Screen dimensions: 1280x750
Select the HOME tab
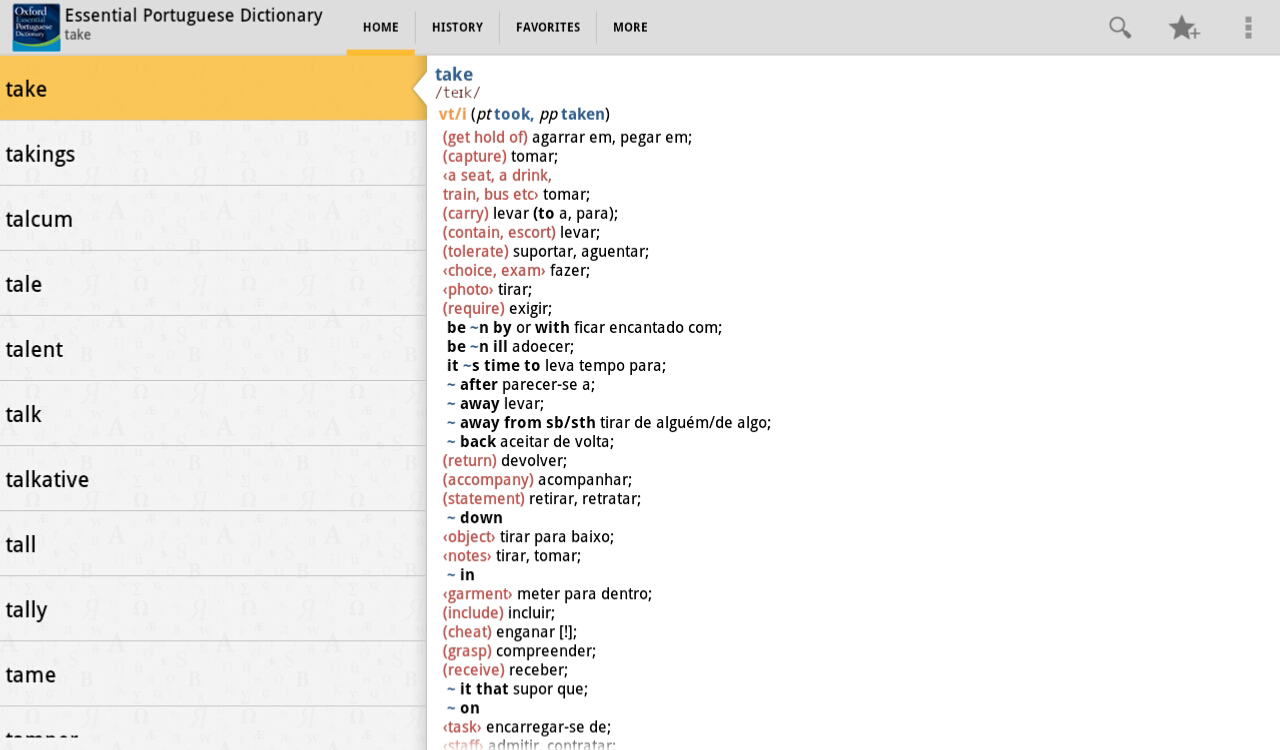380,27
